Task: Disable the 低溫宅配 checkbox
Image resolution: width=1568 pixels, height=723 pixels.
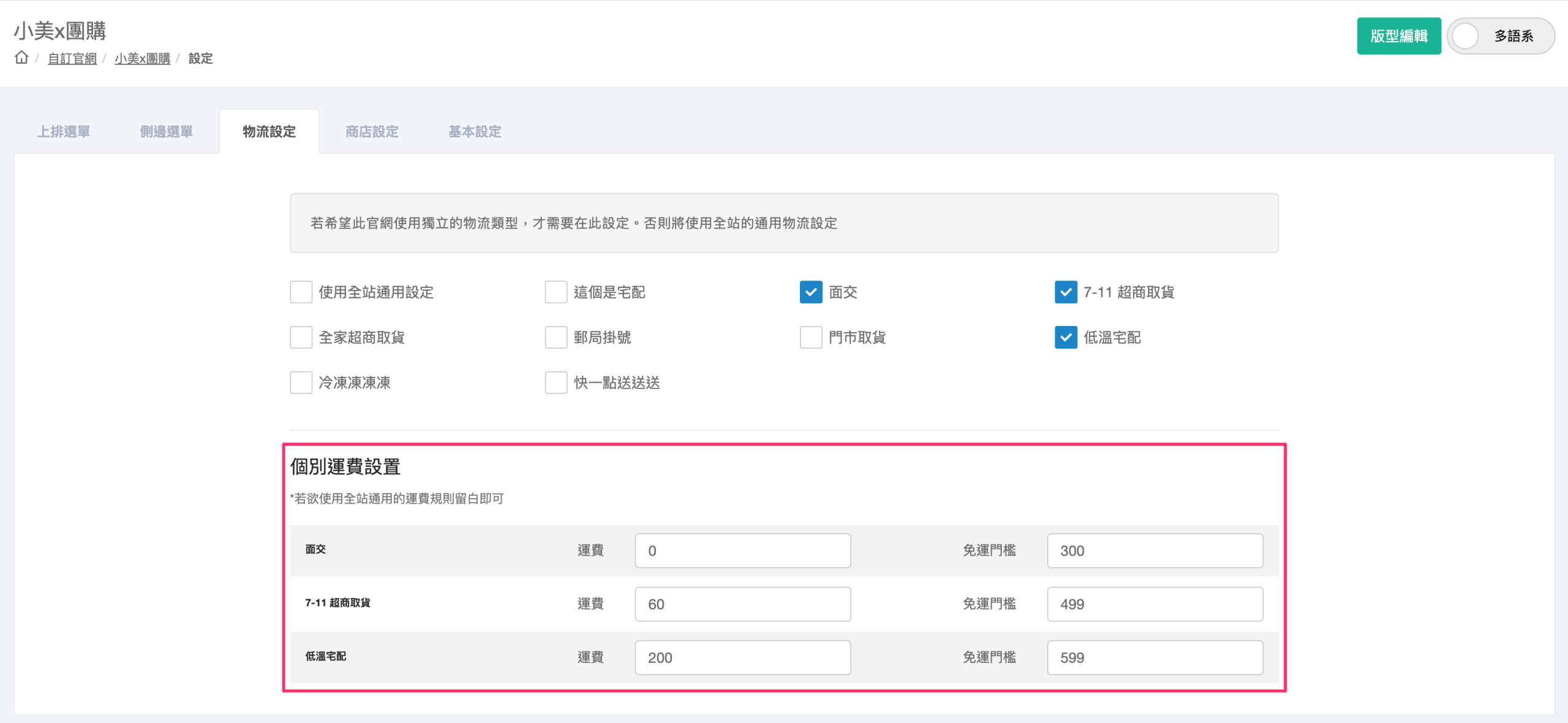Action: coord(1065,338)
